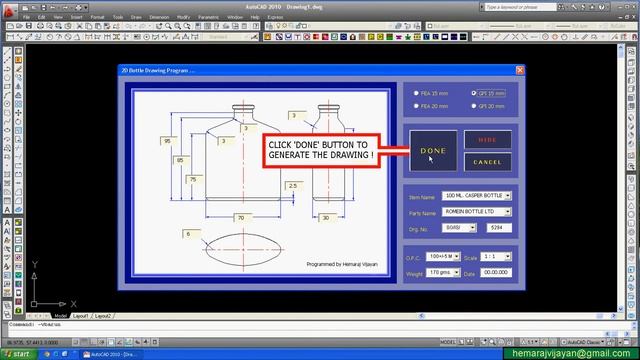Close the 2D Bottle Drawing Program dialog
This screenshot has height=360, width=640.
520,70
